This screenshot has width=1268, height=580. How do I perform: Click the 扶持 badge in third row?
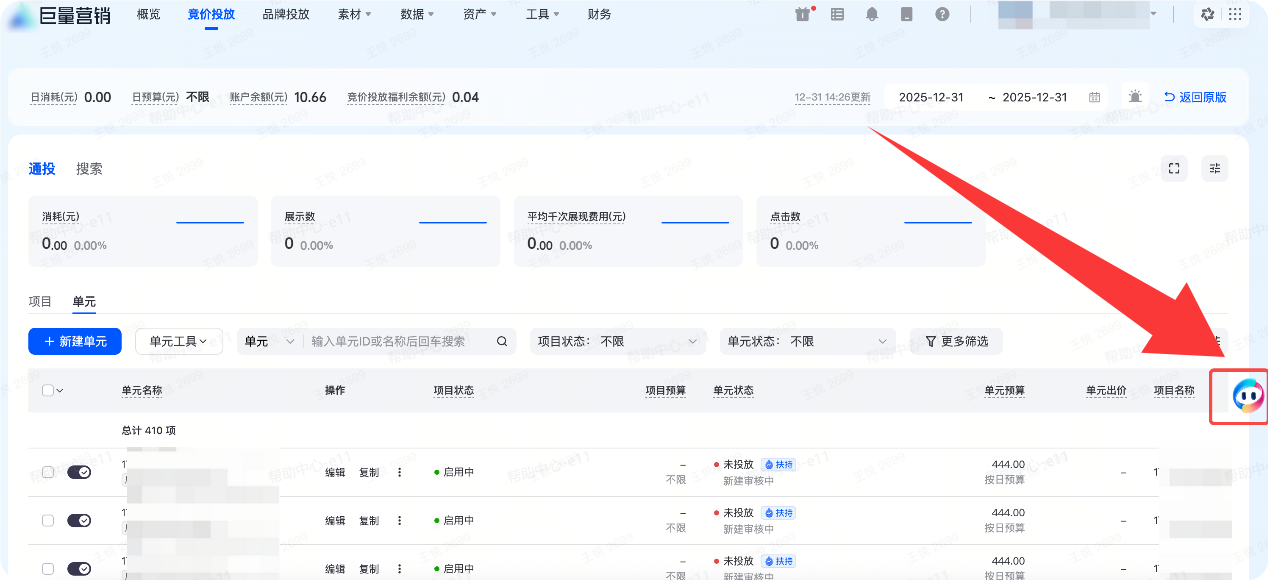pos(778,560)
